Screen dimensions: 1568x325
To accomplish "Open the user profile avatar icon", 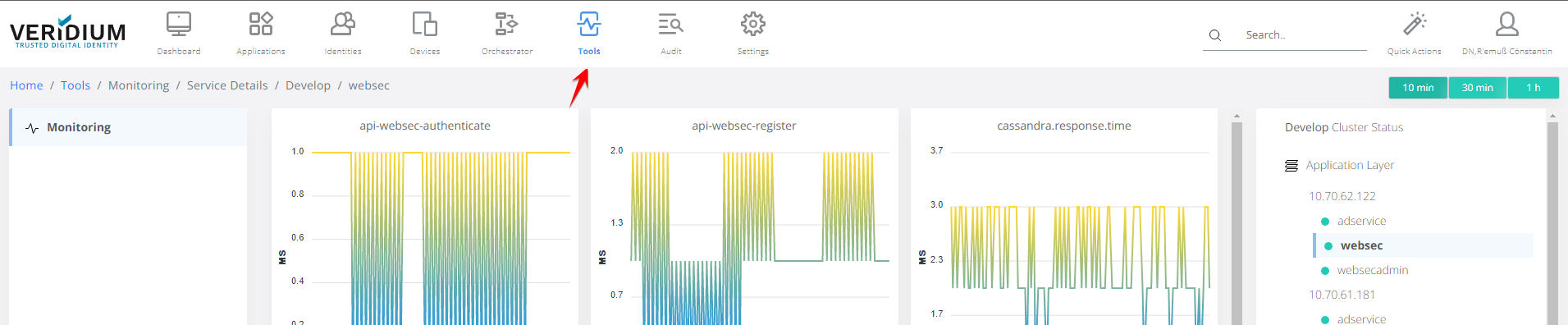I will pyautogui.click(x=1507, y=24).
